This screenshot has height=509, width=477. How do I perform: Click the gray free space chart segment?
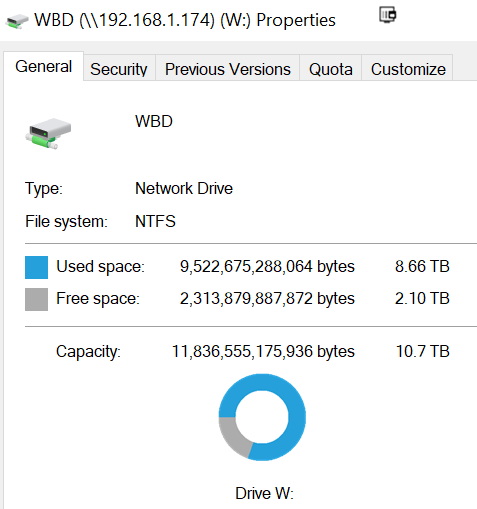click(x=233, y=437)
